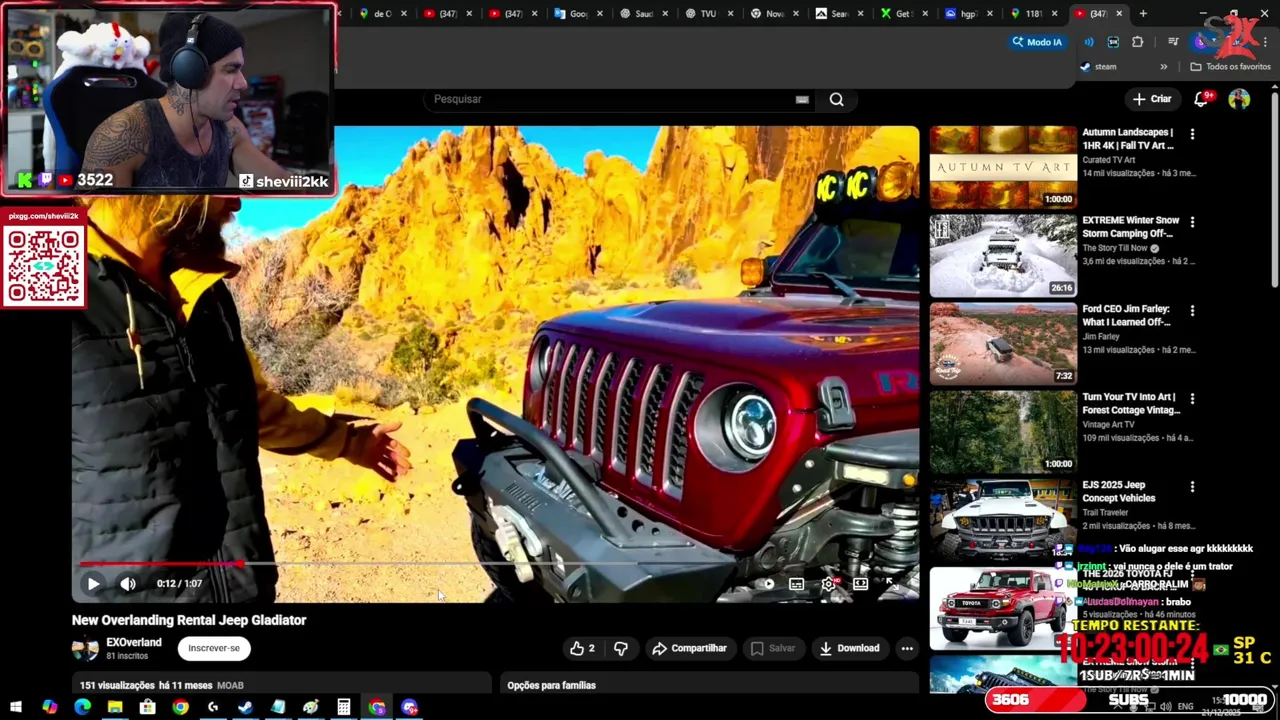
Task: Click the Modo IA button in address bar
Action: (x=1037, y=42)
